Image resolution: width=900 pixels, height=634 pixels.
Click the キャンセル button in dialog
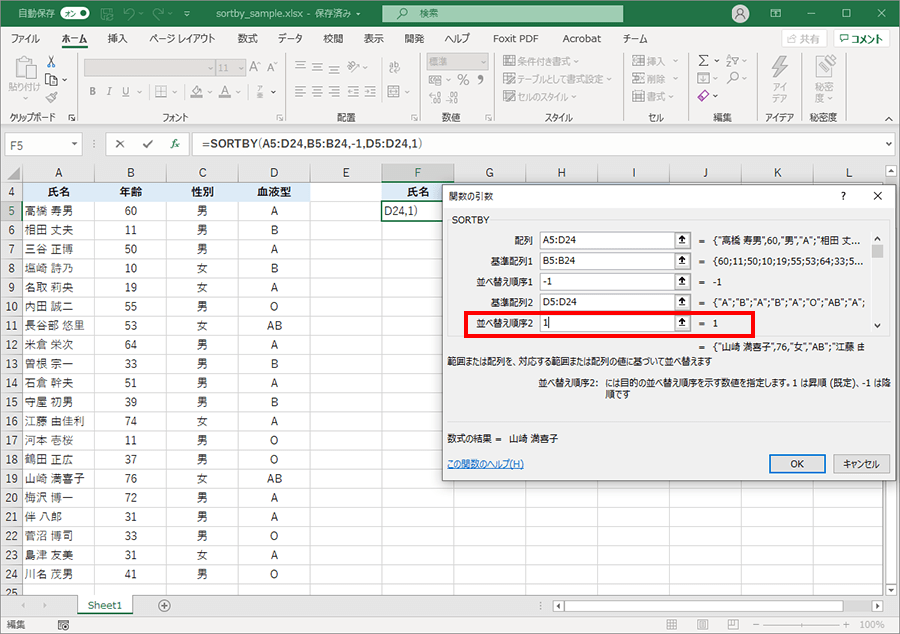coord(861,464)
